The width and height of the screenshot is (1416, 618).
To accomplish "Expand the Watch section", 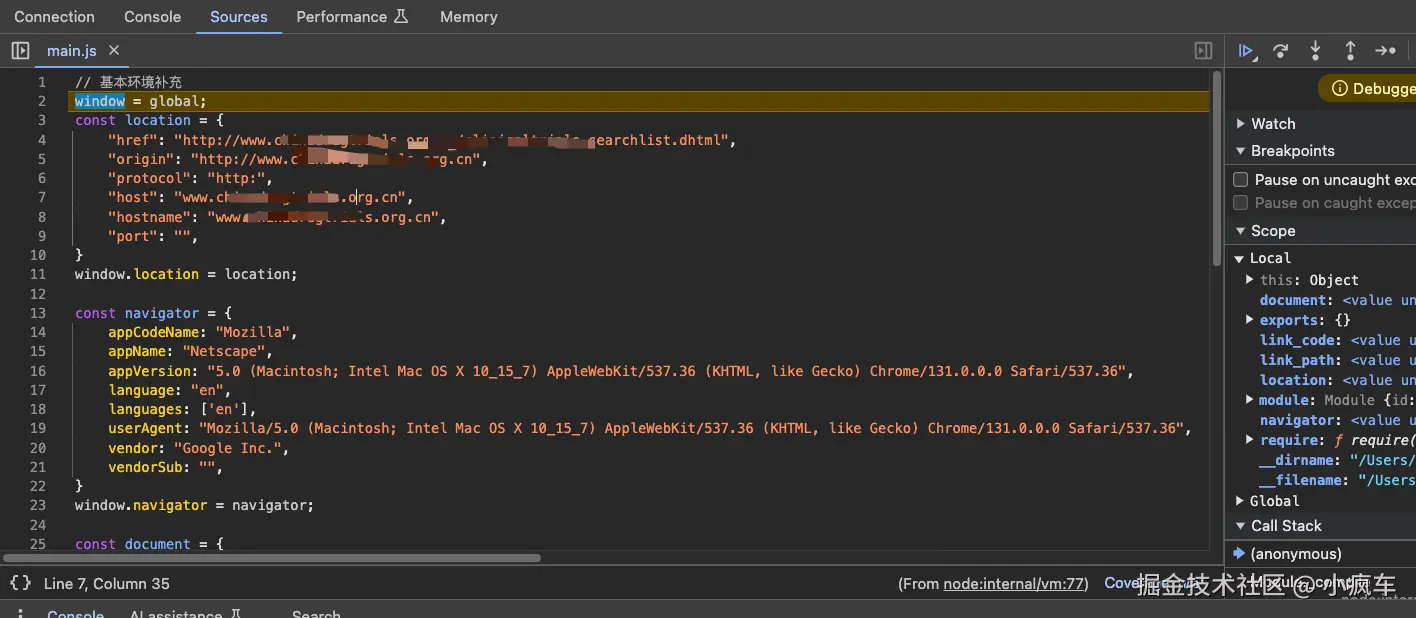I will pyautogui.click(x=1241, y=124).
